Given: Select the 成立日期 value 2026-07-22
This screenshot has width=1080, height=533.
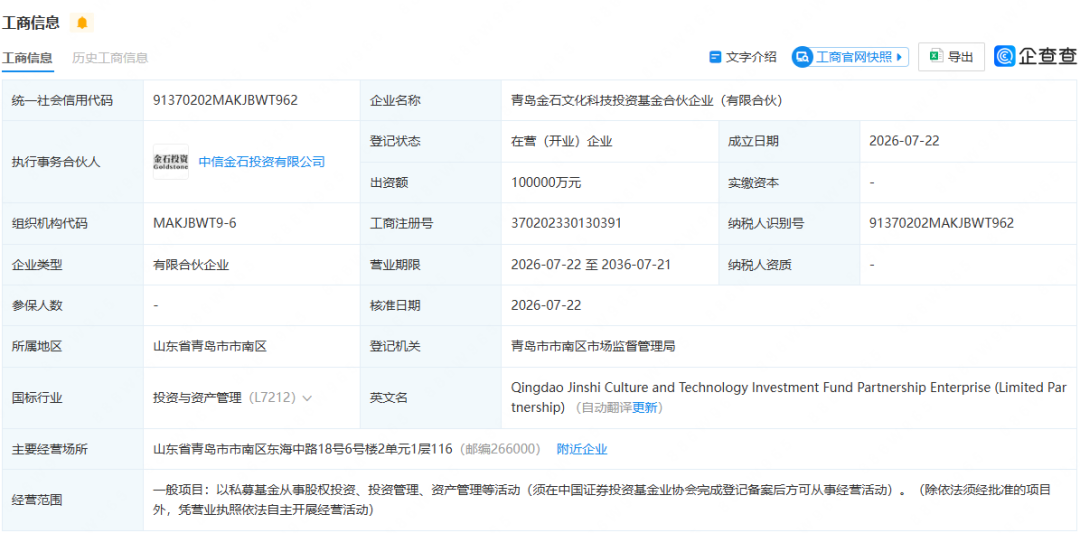Looking at the screenshot, I should (904, 141).
